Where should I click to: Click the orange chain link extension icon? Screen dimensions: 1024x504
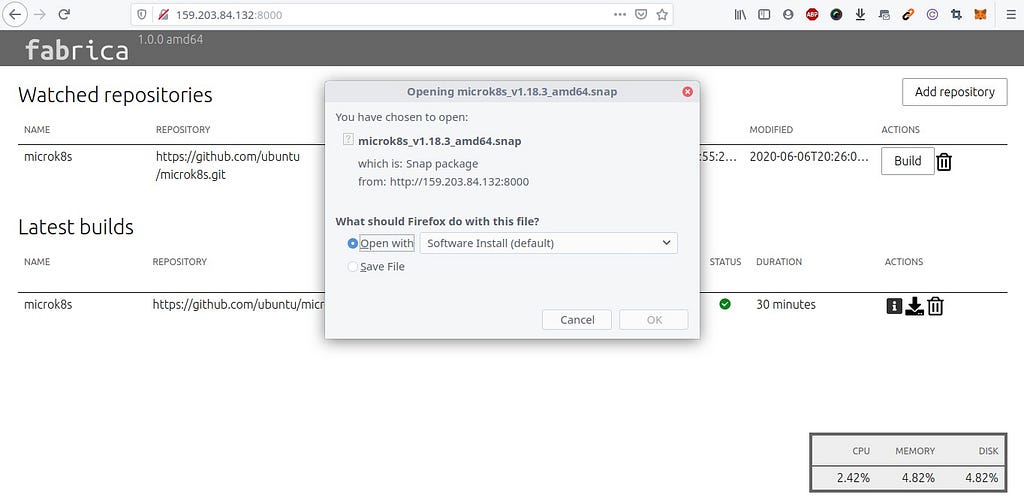908,14
